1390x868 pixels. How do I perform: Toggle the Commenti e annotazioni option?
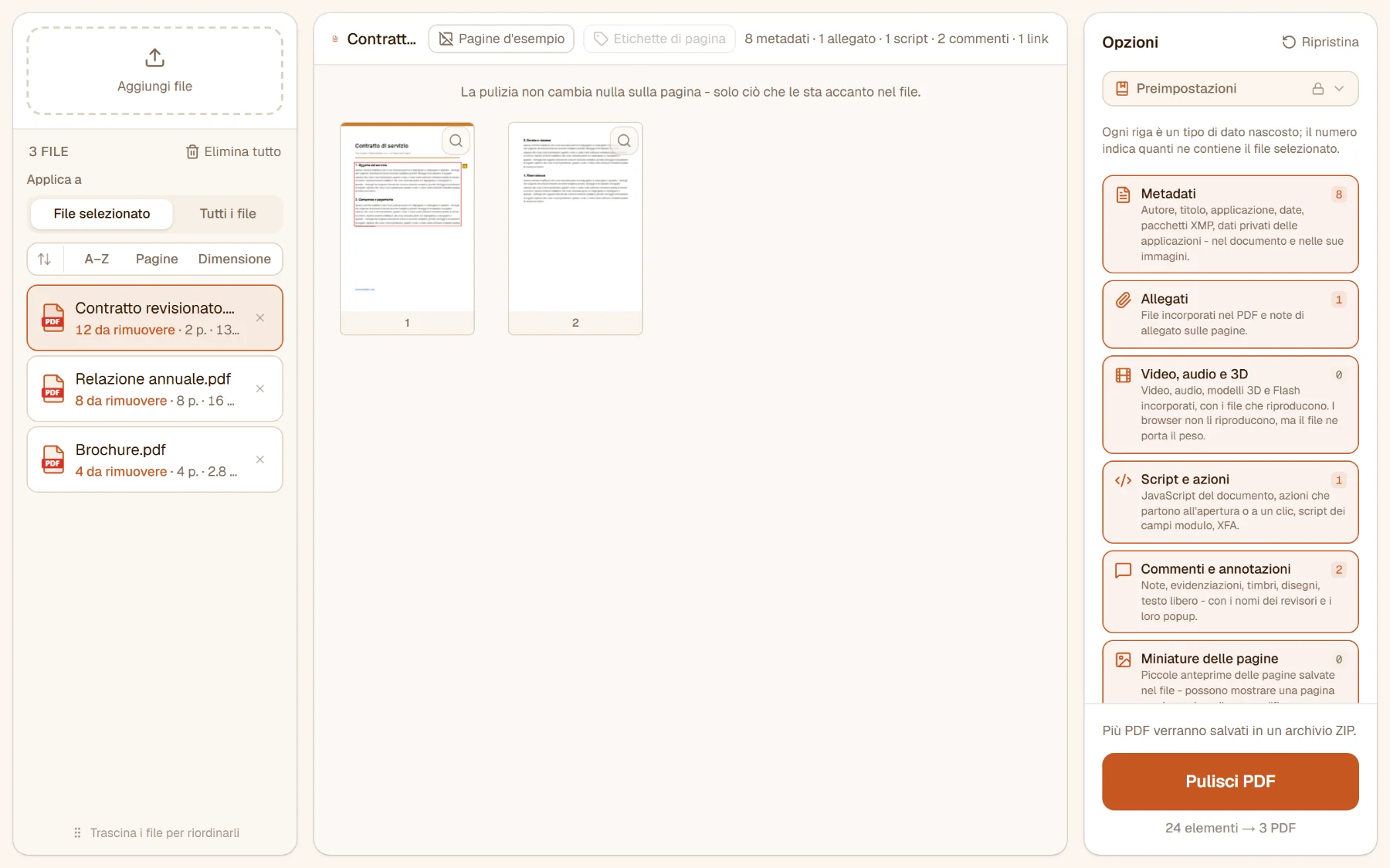1230,592
